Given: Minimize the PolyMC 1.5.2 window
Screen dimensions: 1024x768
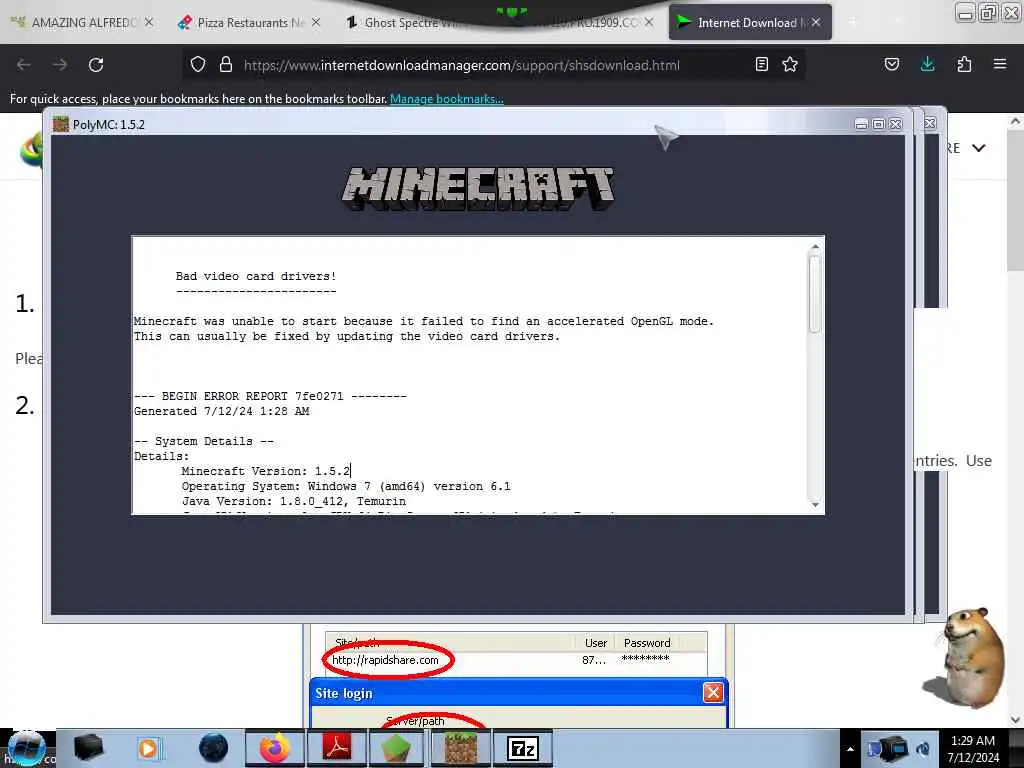Looking at the screenshot, I should [861, 124].
